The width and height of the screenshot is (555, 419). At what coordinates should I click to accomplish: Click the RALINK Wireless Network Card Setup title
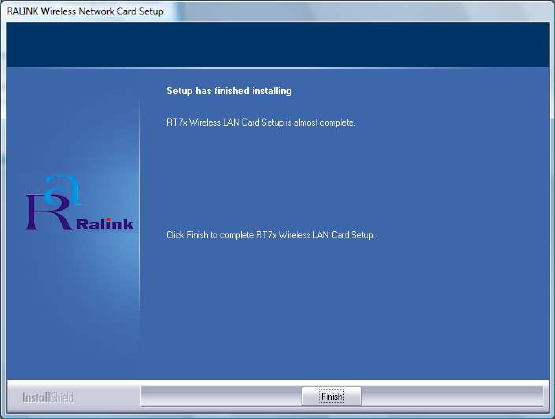coord(85,11)
